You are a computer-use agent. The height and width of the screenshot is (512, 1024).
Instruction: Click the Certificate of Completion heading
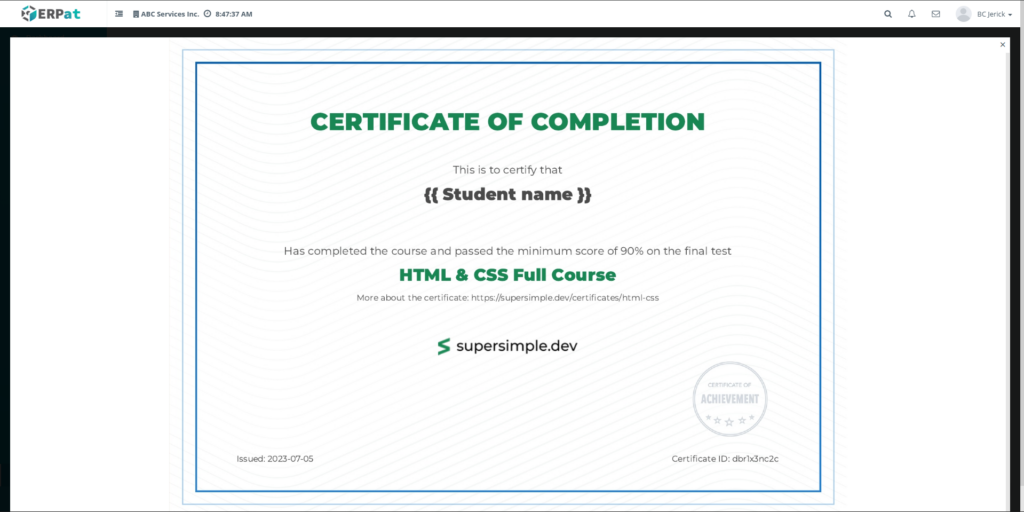tap(507, 122)
